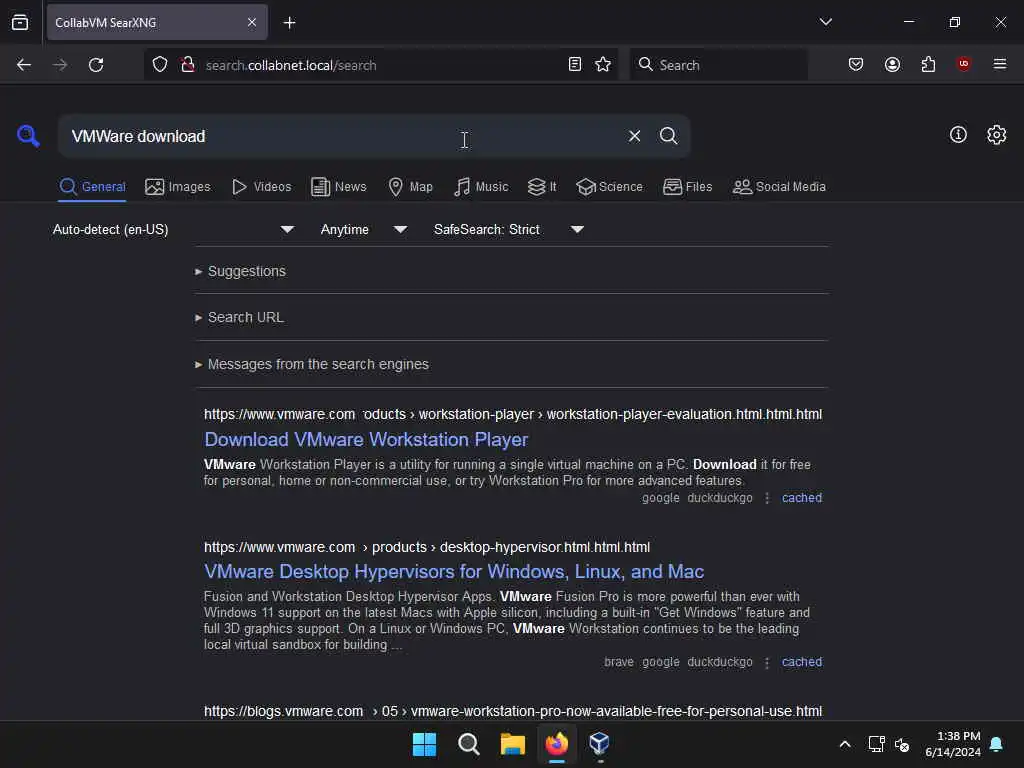Viewport: 1024px width, 768px height.
Task: Open the muted volume tray icon
Action: 902,744
